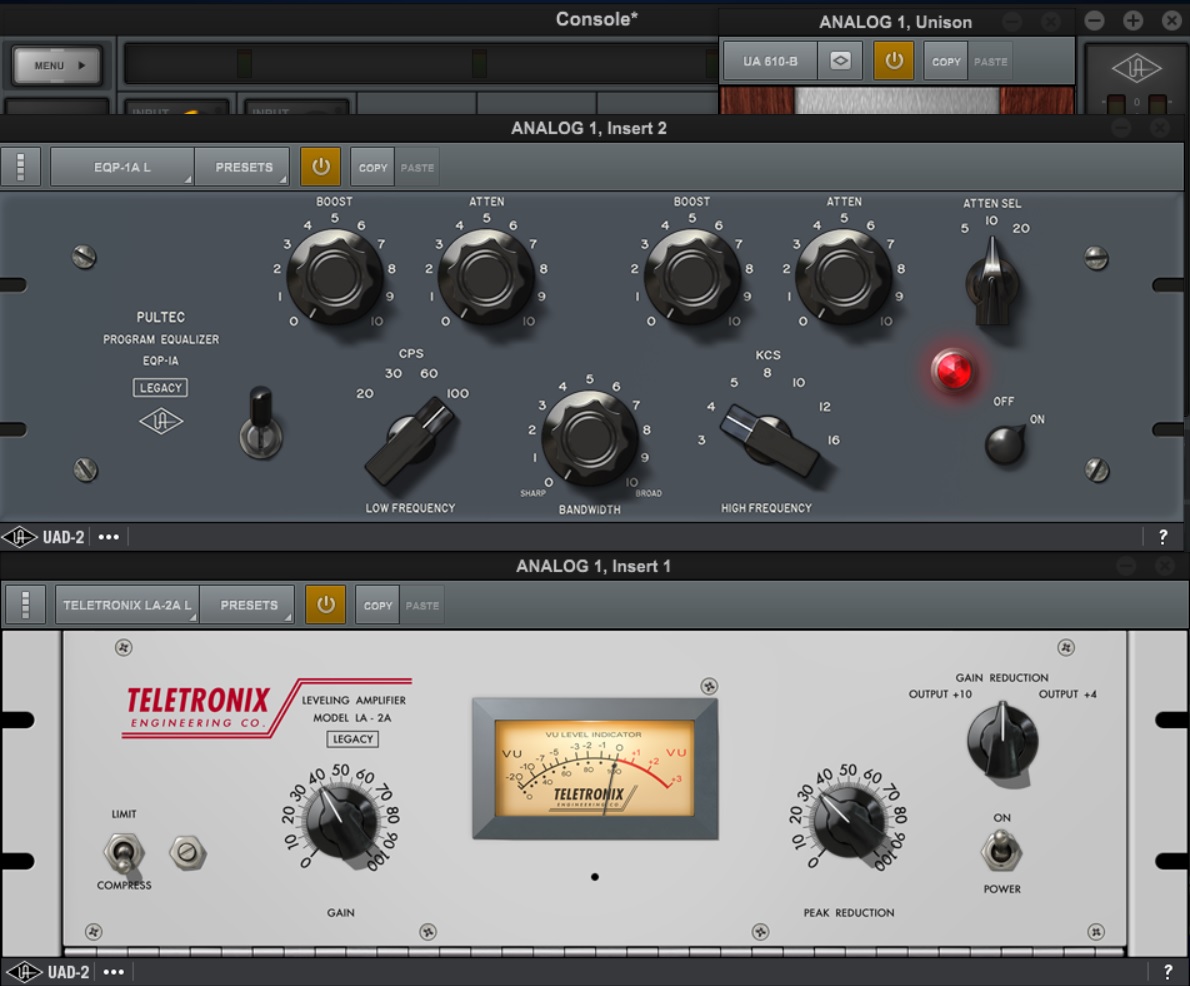
Task: Click the Teletronix Engineering Co. logo
Action: [199, 708]
